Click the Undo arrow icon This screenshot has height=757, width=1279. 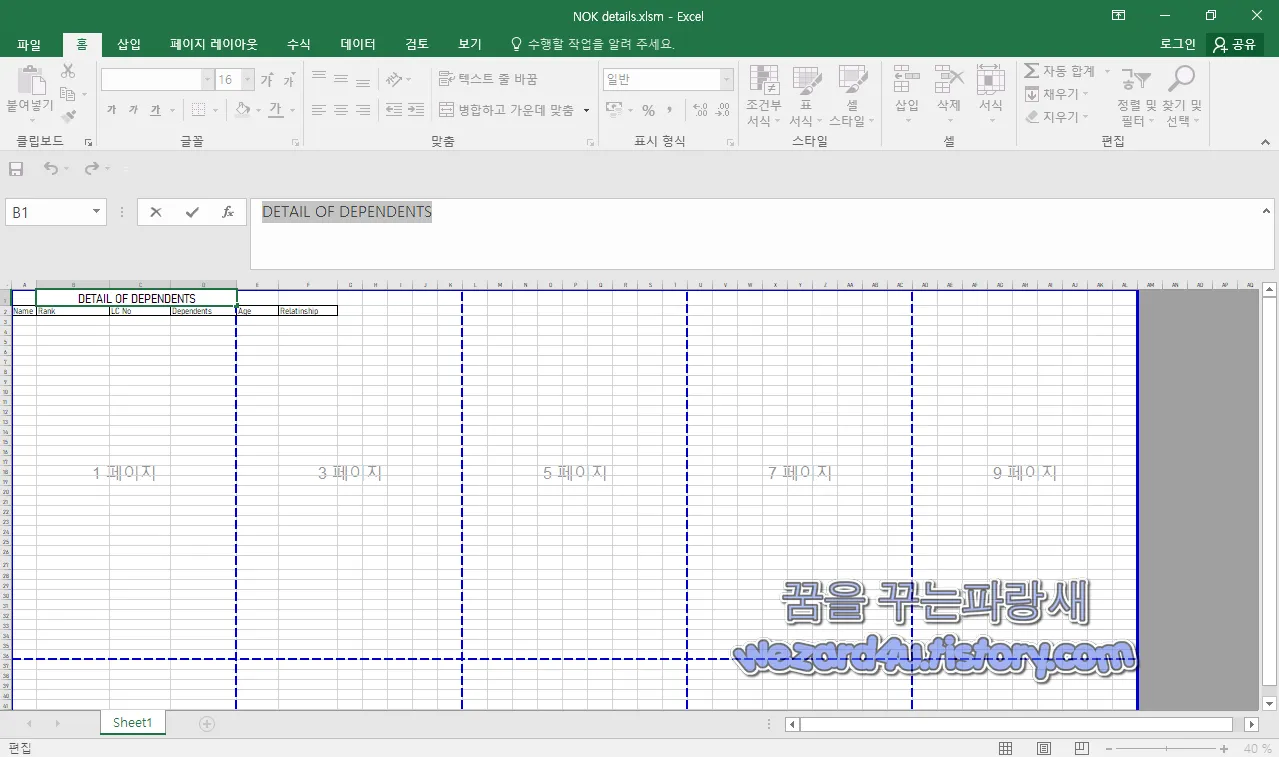tap(50, 169)
